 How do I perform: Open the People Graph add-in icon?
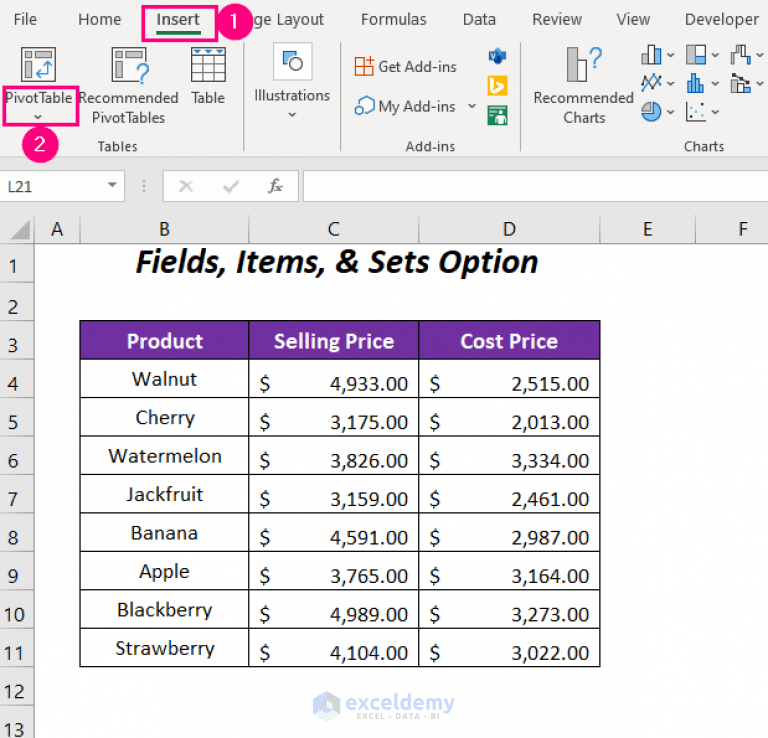497,116
